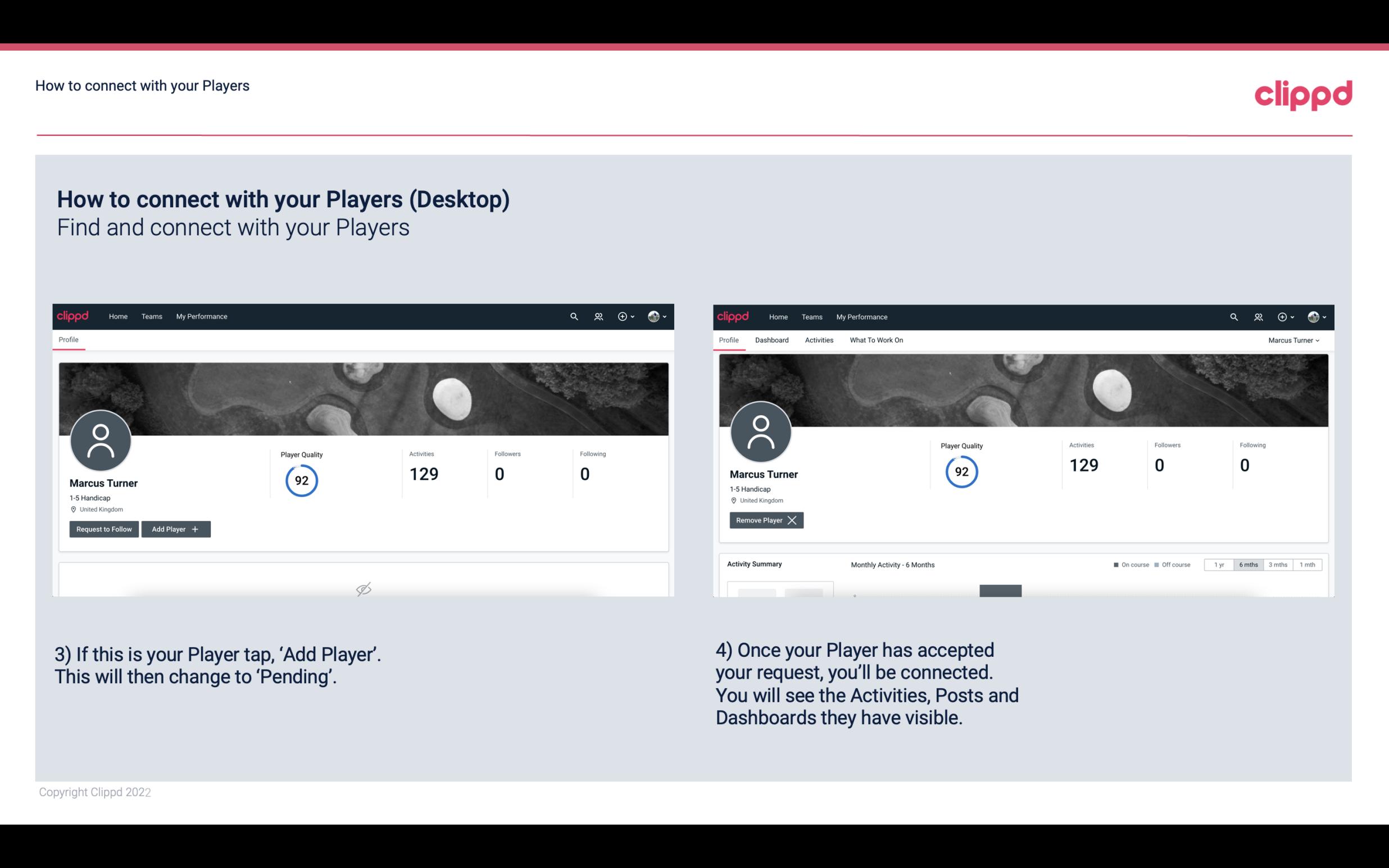Viewport: 1389px width, 868px height.
Task: Select 'What To On' tab in right screenshot
Action: (x=876, y=340)
